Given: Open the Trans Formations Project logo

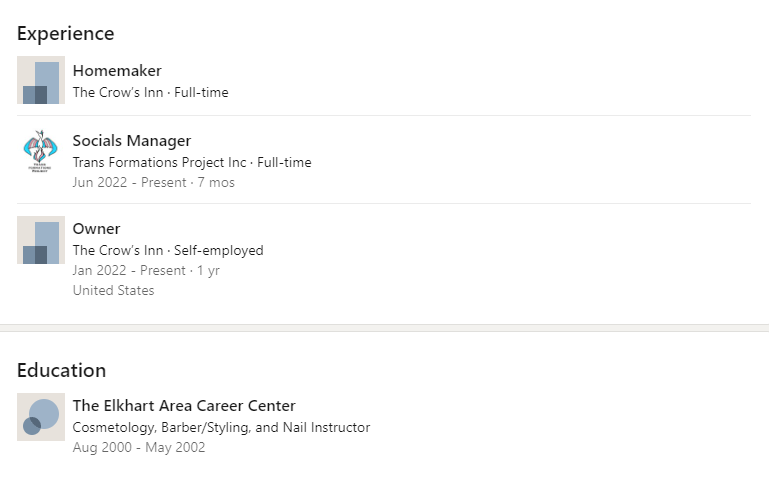Looking at the screenshot, I should click(x=41, y=152).
